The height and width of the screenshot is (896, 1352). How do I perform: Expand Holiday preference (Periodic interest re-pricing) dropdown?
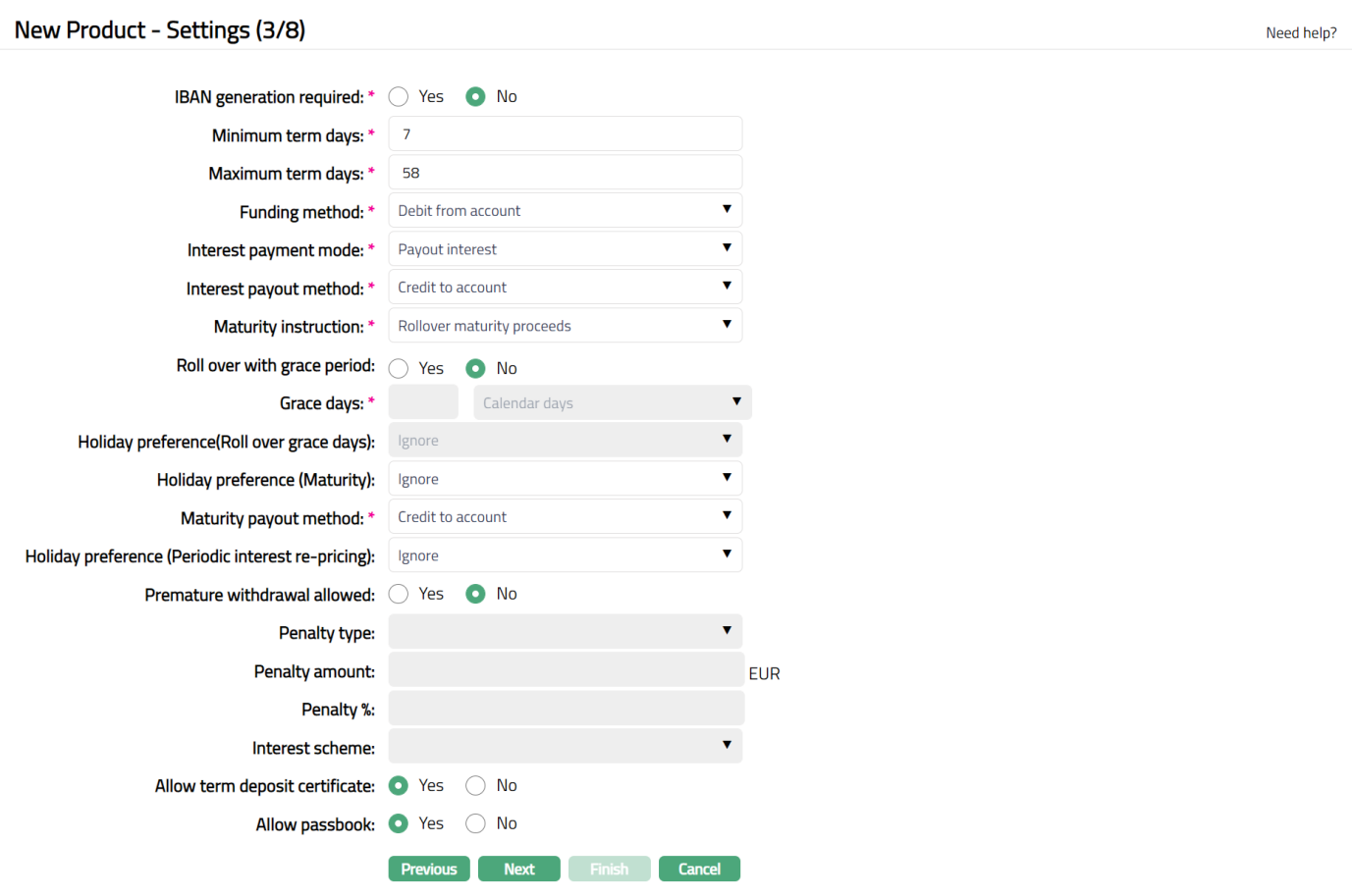tap(565, 555)
